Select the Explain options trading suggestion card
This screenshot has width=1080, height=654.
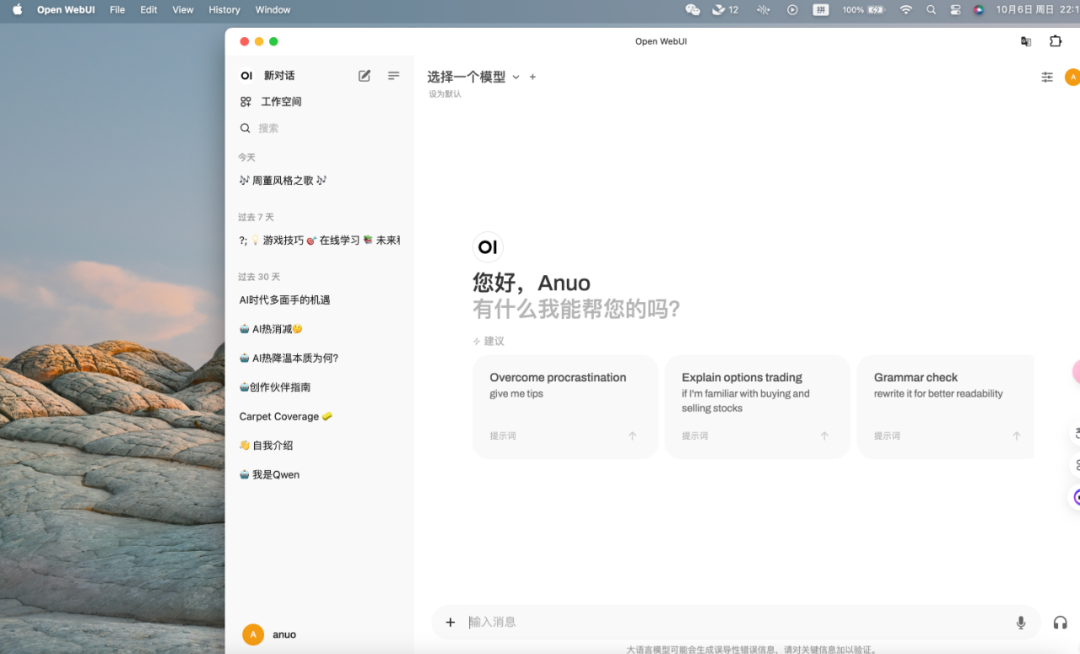[x=757, y=406]
